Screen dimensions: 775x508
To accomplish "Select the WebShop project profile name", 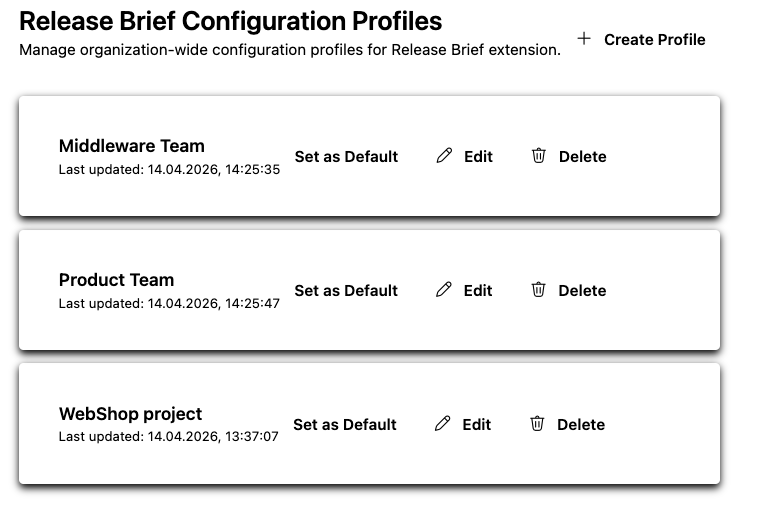I will 130,414.
